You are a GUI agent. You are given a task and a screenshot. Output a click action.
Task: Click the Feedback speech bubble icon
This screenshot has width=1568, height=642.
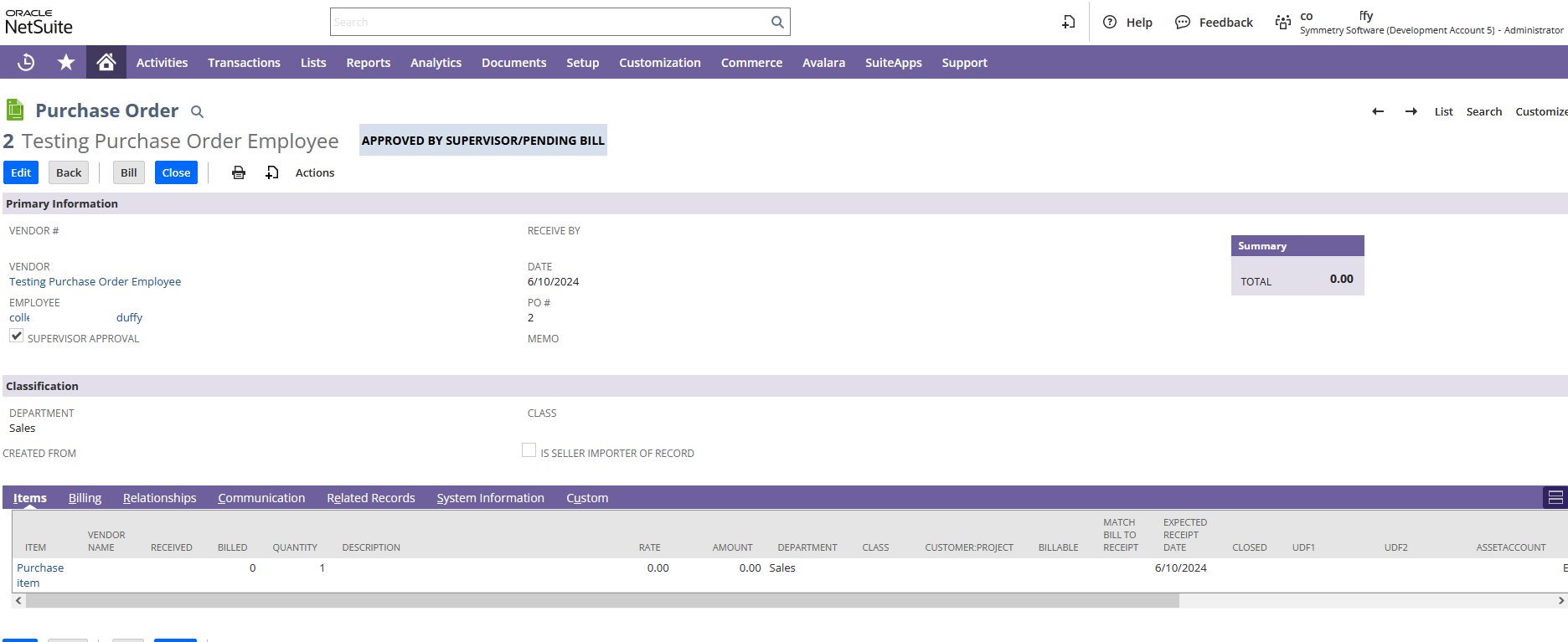[1183, 22]
